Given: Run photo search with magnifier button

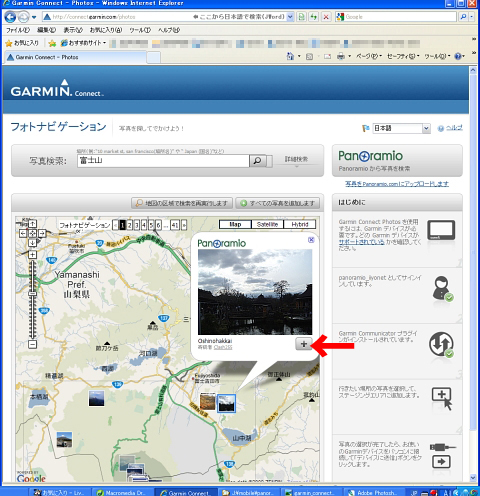Looking at the screenshot, I should point(257,161).
